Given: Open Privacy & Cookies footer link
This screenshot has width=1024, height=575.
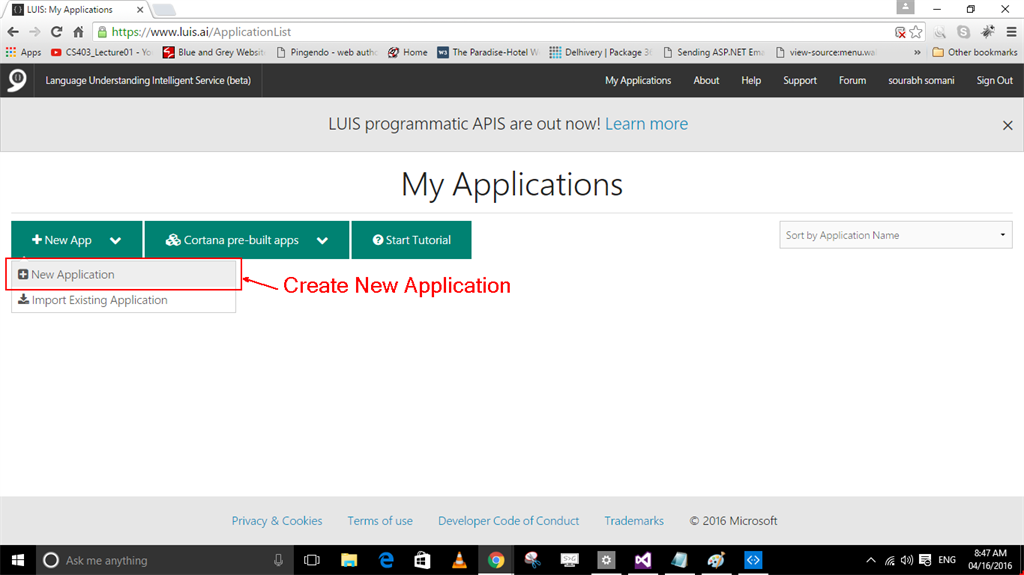Looking at the screenshot, I should point(277,521).
